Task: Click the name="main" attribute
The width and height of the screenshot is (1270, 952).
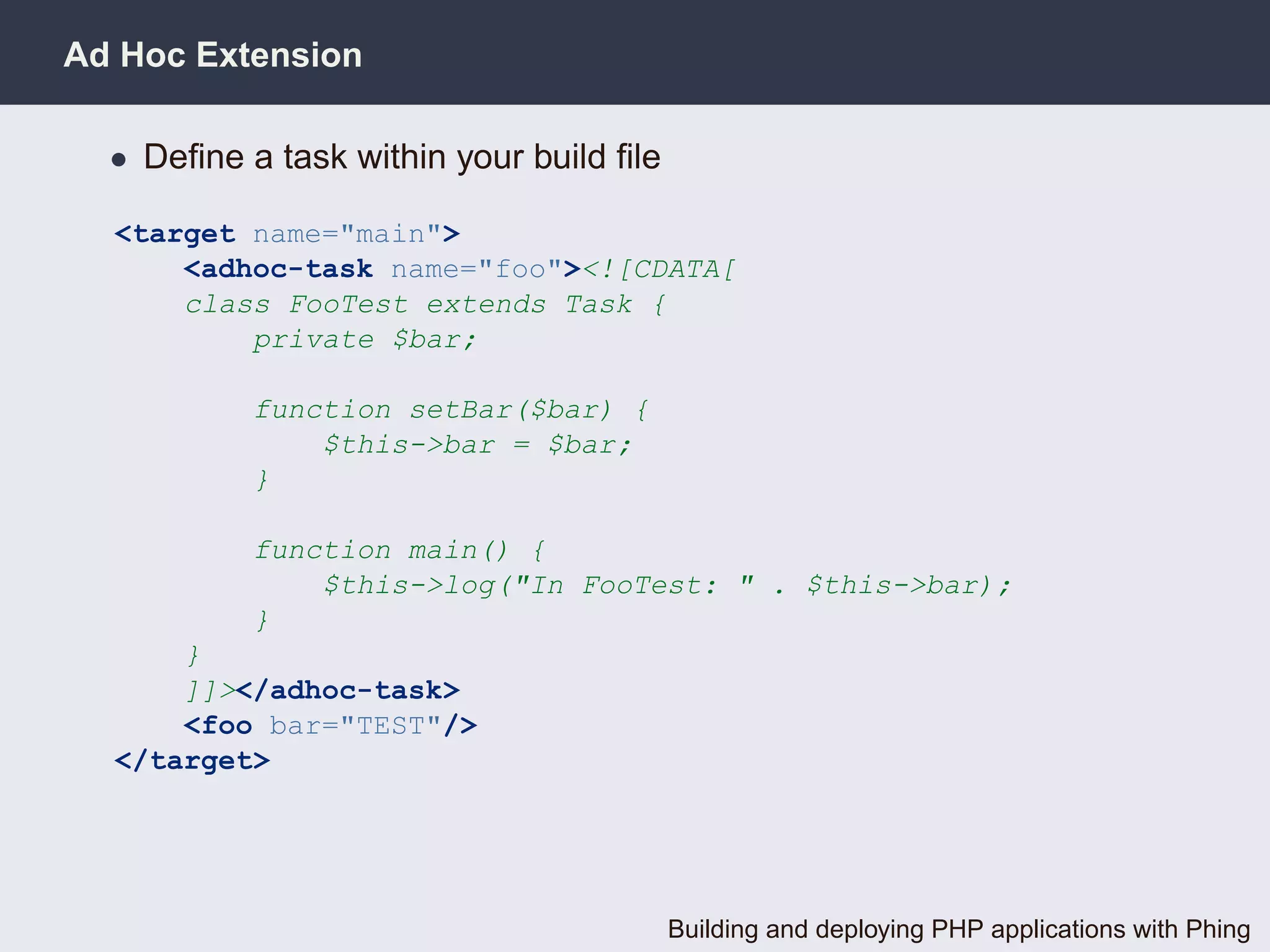Action: (347, 234)
